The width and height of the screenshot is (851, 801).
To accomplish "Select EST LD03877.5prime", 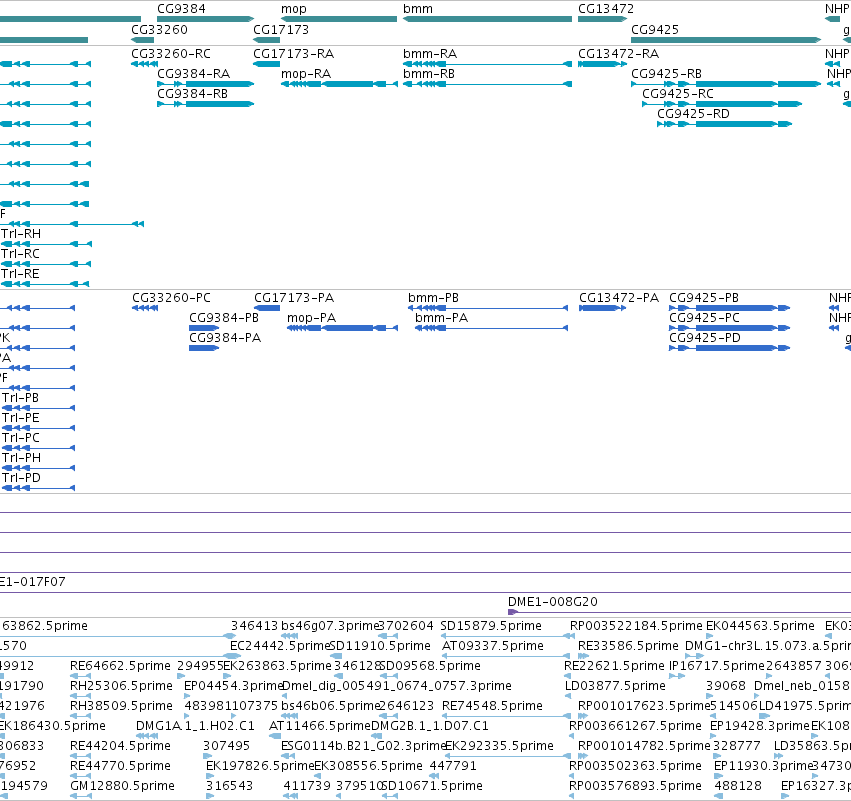I will 615,686.
